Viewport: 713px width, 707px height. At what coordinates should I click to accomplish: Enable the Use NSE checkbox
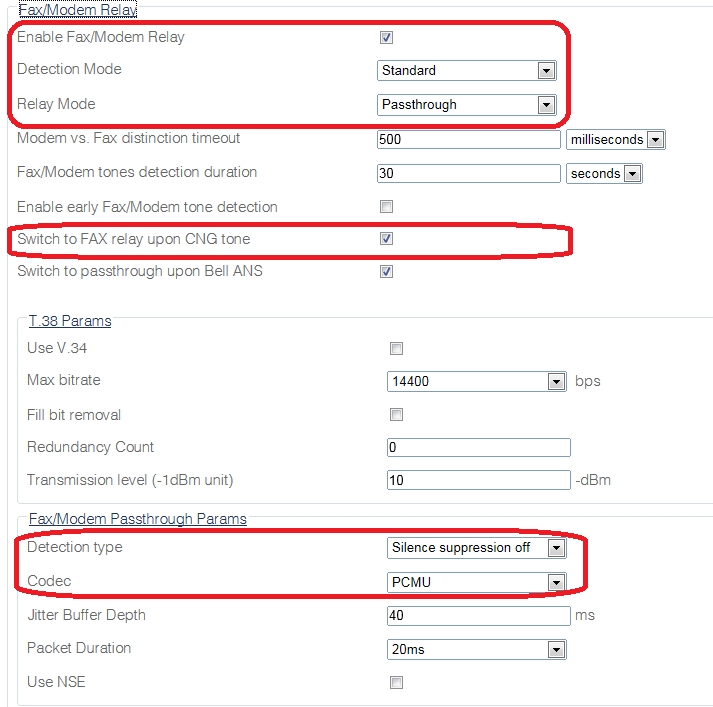(x=396, y=683)
